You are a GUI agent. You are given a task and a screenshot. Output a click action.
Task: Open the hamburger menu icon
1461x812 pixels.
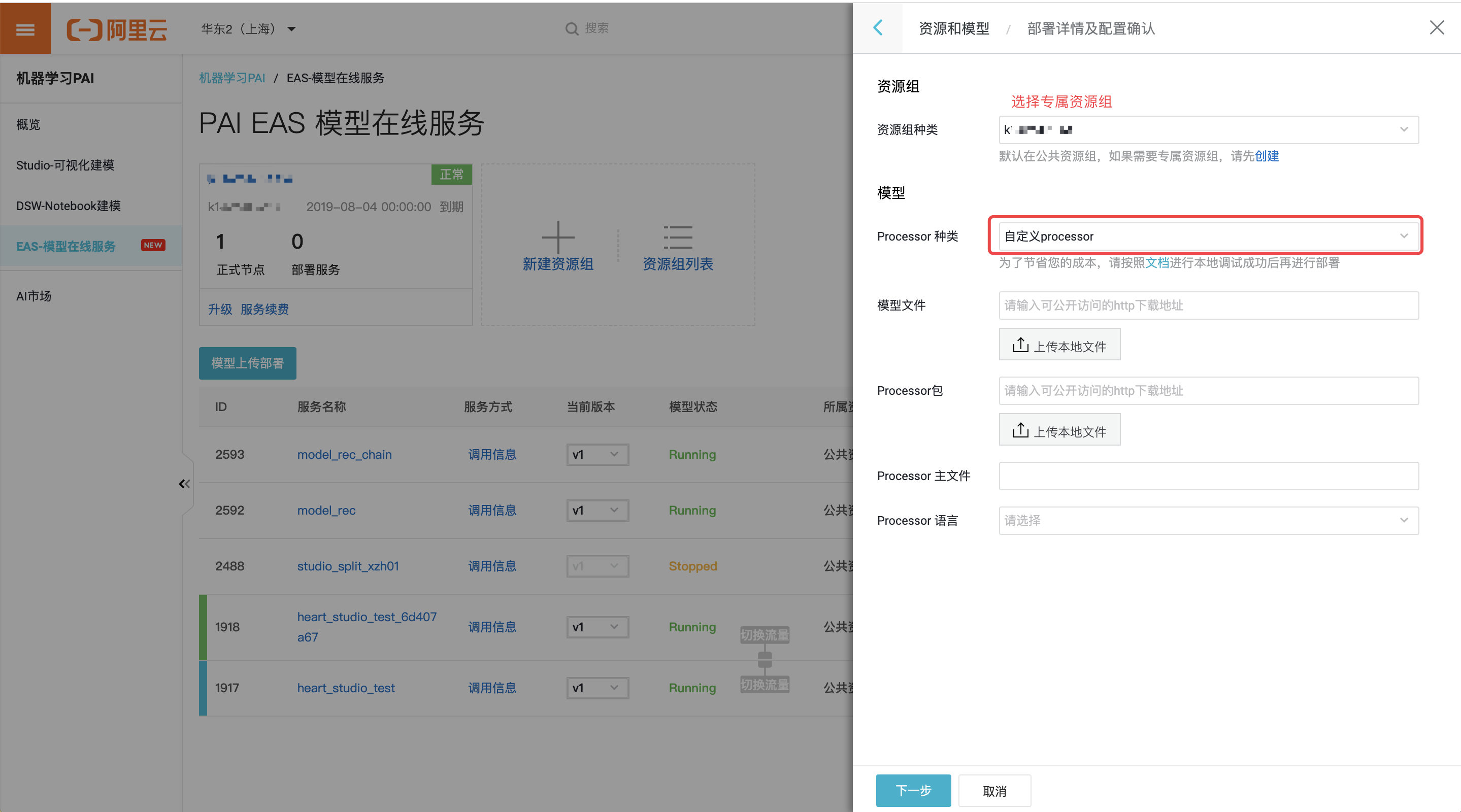click(25, 28)
